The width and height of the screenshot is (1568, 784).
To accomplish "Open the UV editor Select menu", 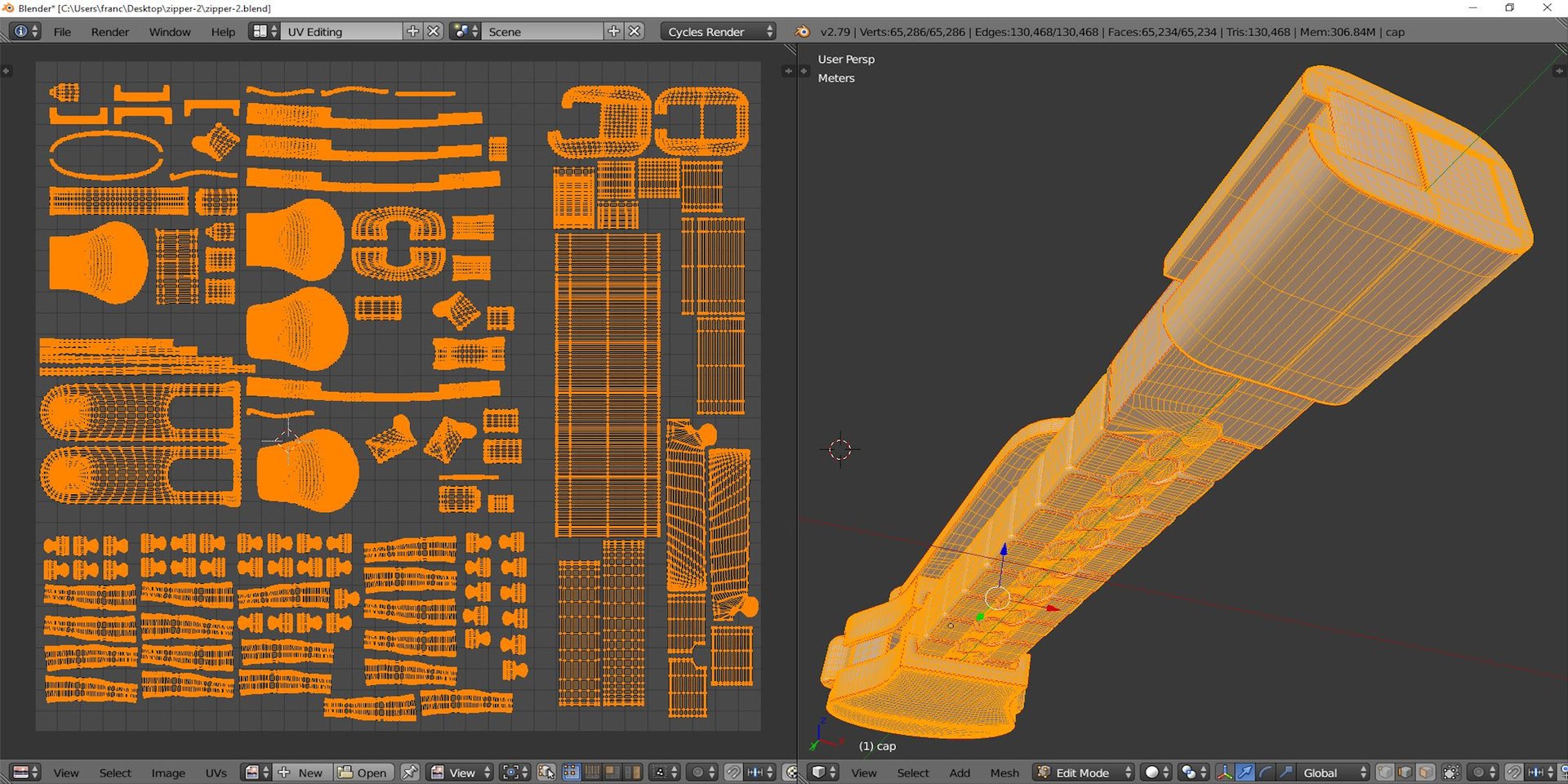I will (115, 773).
